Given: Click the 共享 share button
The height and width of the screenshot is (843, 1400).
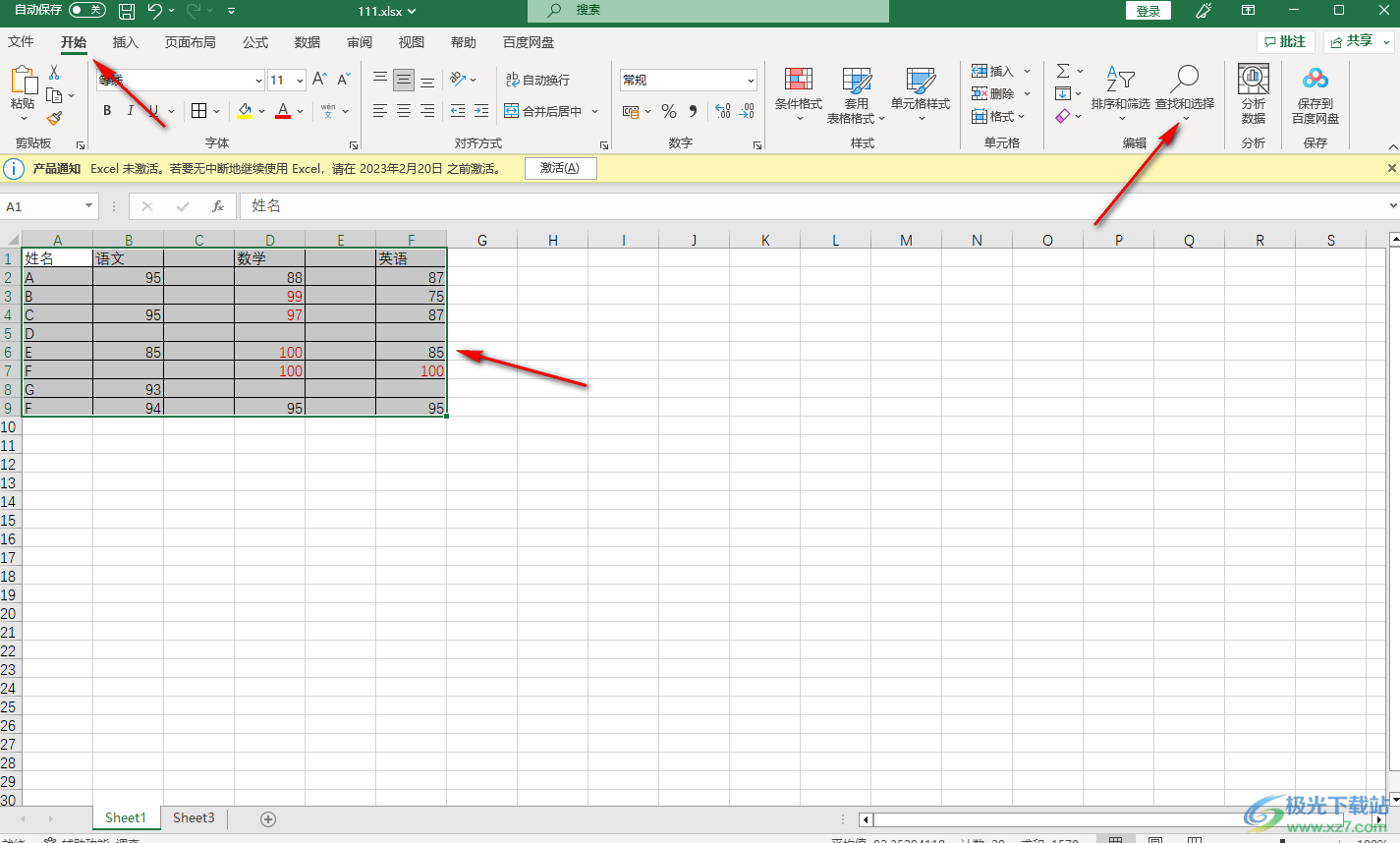Looking at the screenshot, I should [1359, 41].
